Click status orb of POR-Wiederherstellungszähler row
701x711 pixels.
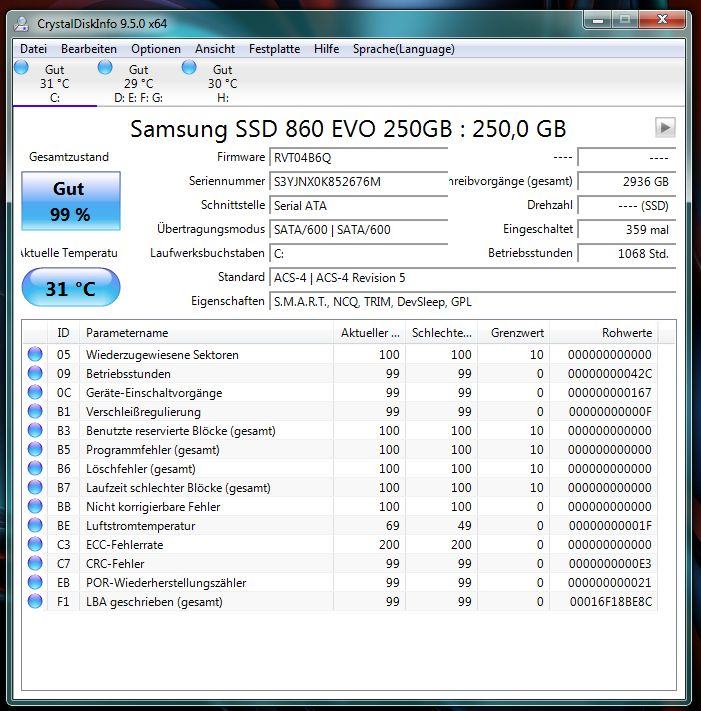tap(35, 582)
